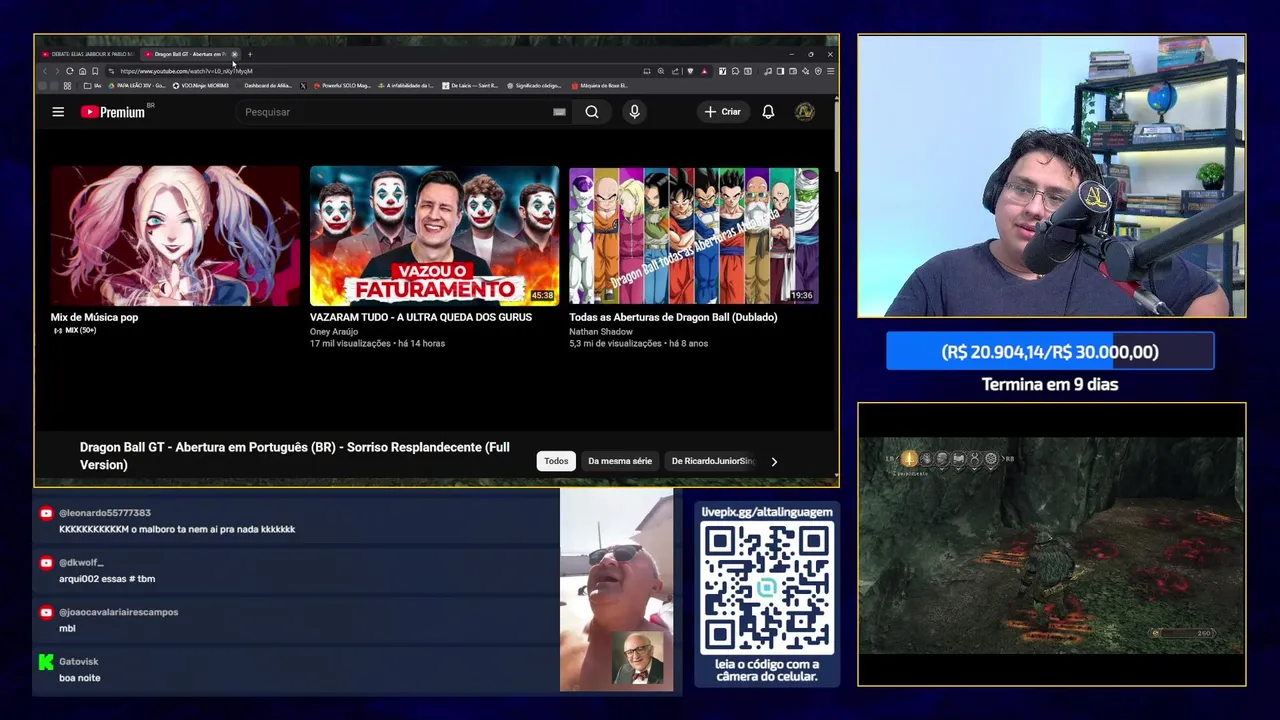Close the Dragon Ball GT browser tab
The width and height of the screenshot is (1280, 720).
click(x=234, y=54)
